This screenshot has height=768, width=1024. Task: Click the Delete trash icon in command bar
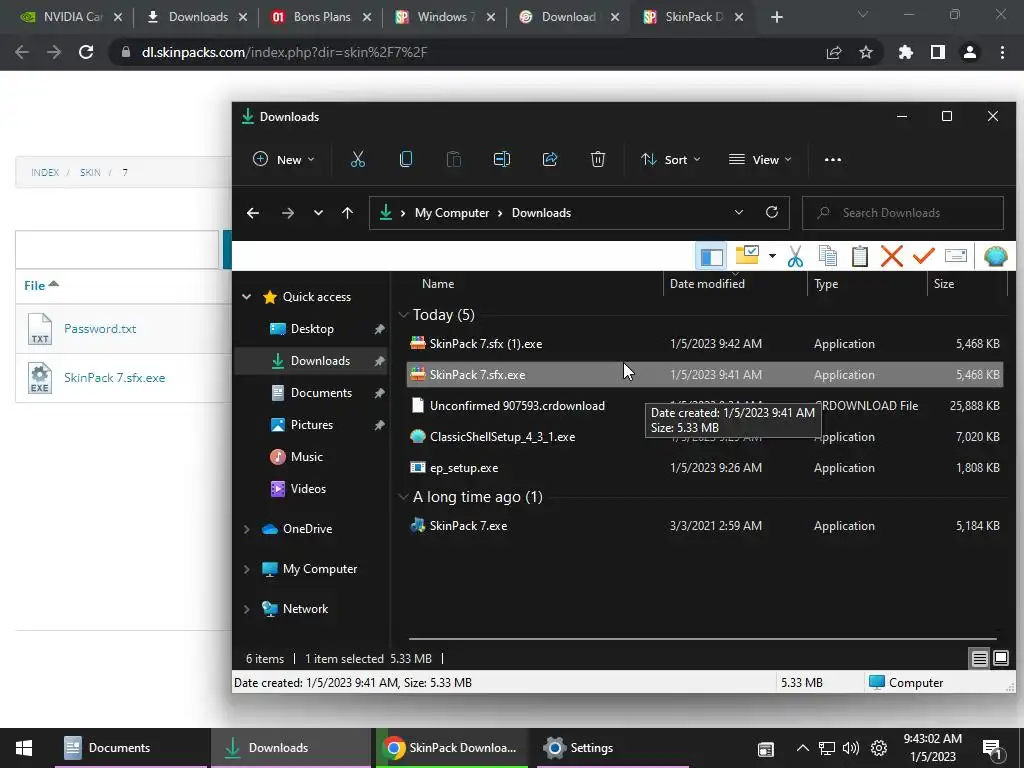598,159
